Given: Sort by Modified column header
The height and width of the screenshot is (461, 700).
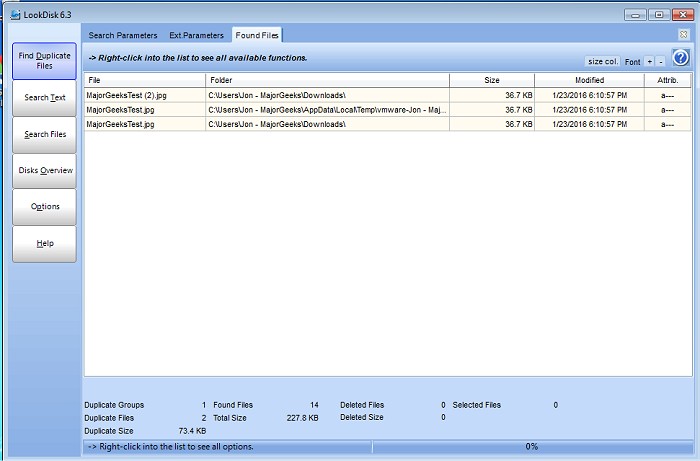Looking at the screenshot, I should (589, 80).
